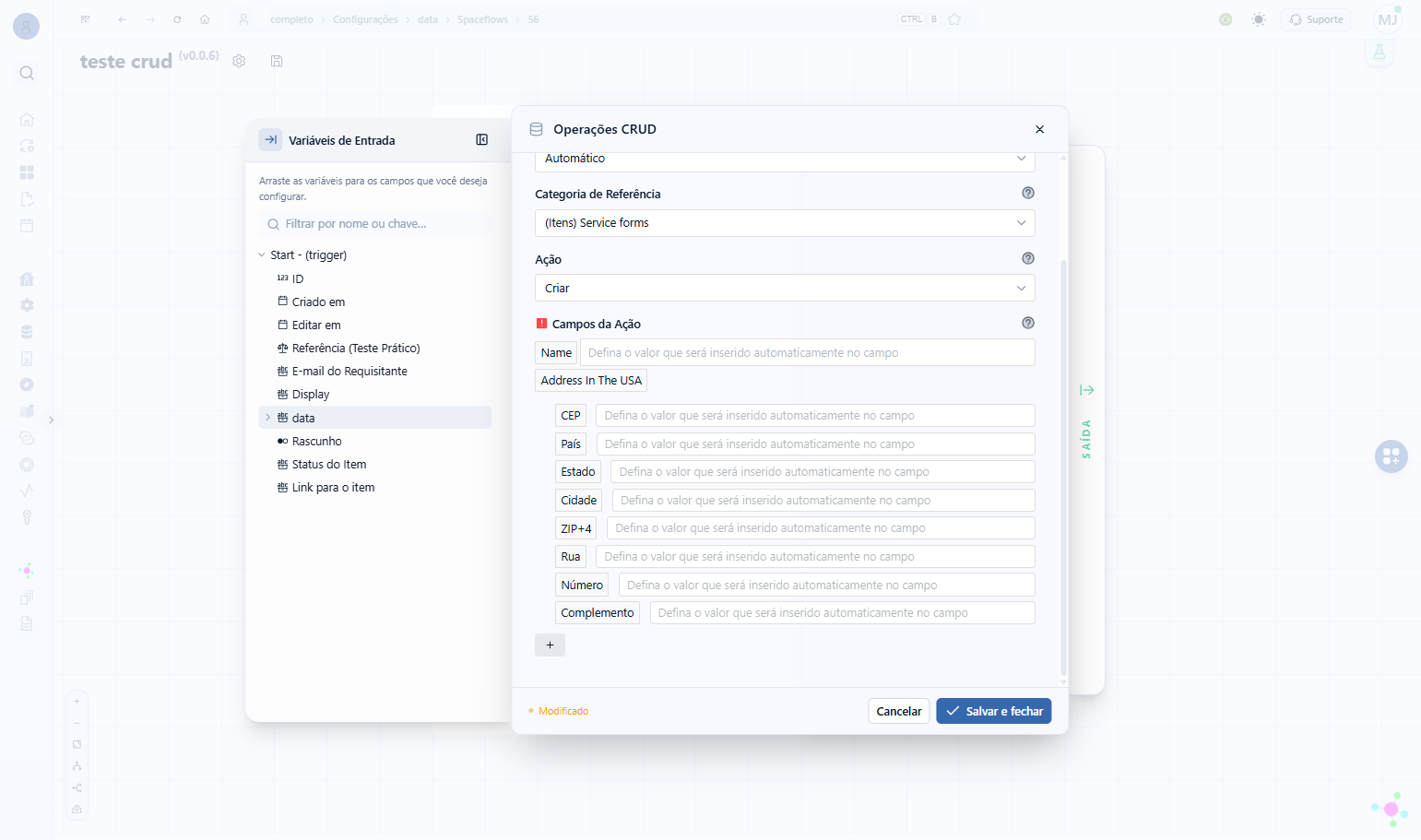Select E-mail do Requisitante variable

(x=349, y=372)
